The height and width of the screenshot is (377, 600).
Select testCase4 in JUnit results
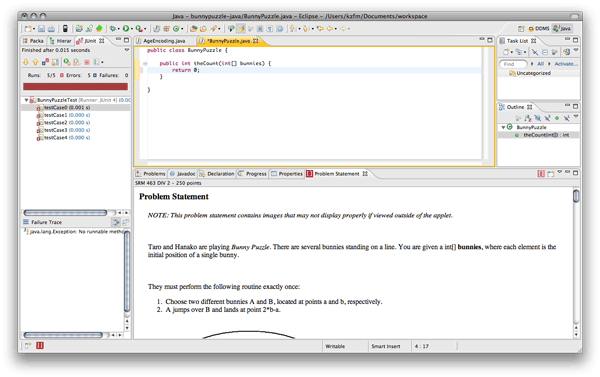pos(63,138)
